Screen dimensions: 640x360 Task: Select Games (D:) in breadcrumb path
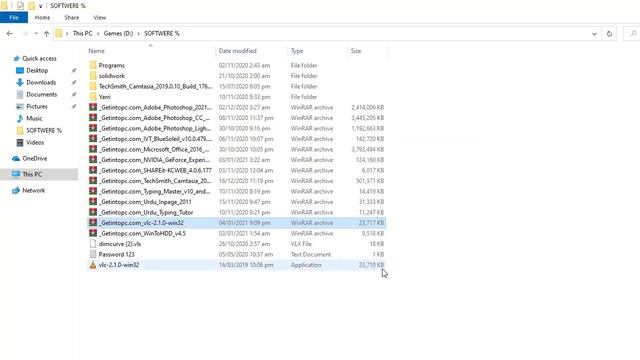point(118,33)
